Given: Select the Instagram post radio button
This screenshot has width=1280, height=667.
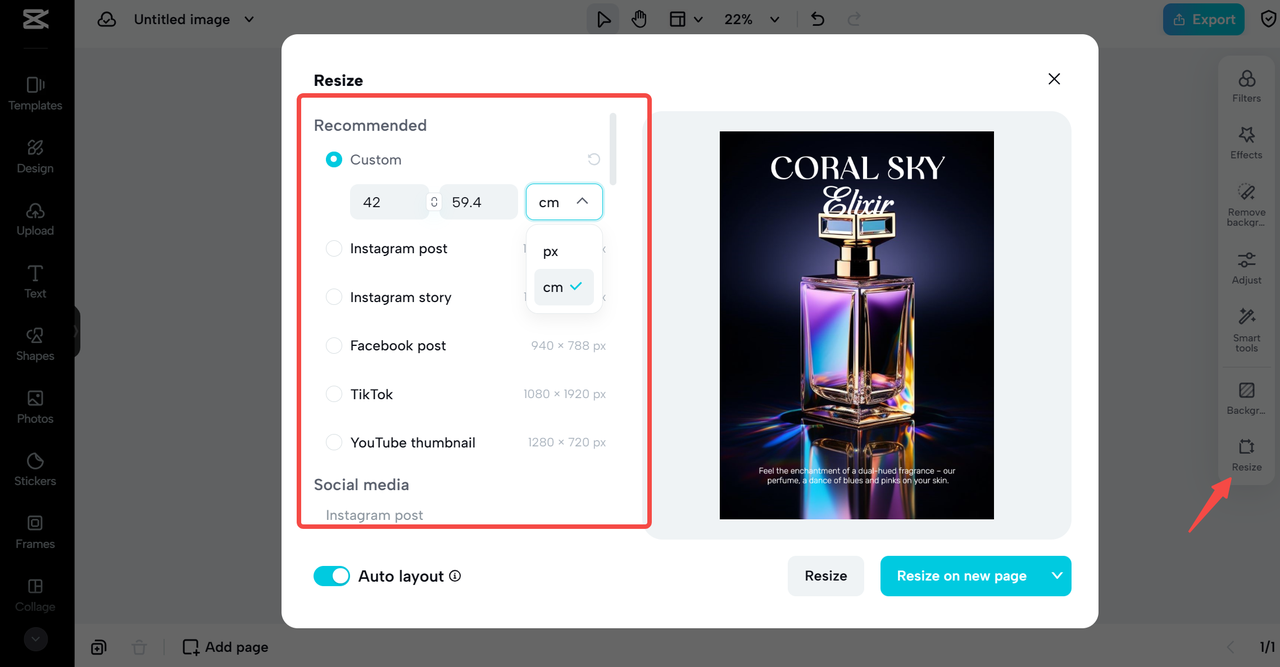Looking at the screenshot, I should pos(334,248).
